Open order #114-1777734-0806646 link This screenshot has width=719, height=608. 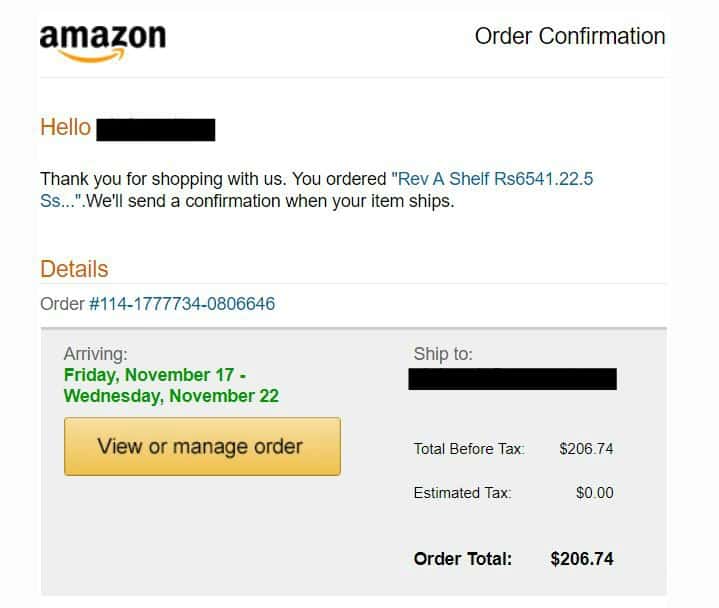point(182,304)
